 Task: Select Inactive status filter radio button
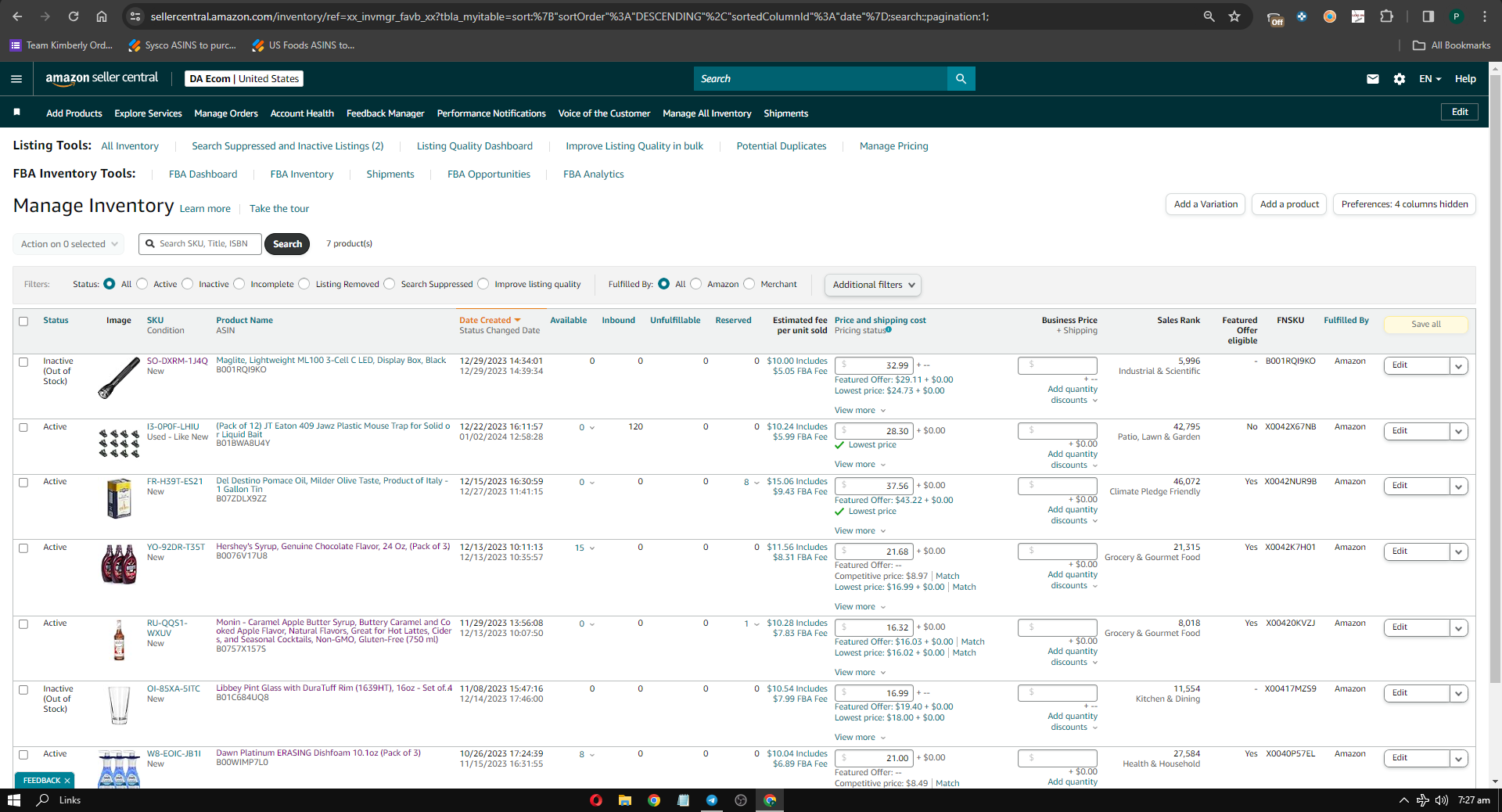(188, 284)
